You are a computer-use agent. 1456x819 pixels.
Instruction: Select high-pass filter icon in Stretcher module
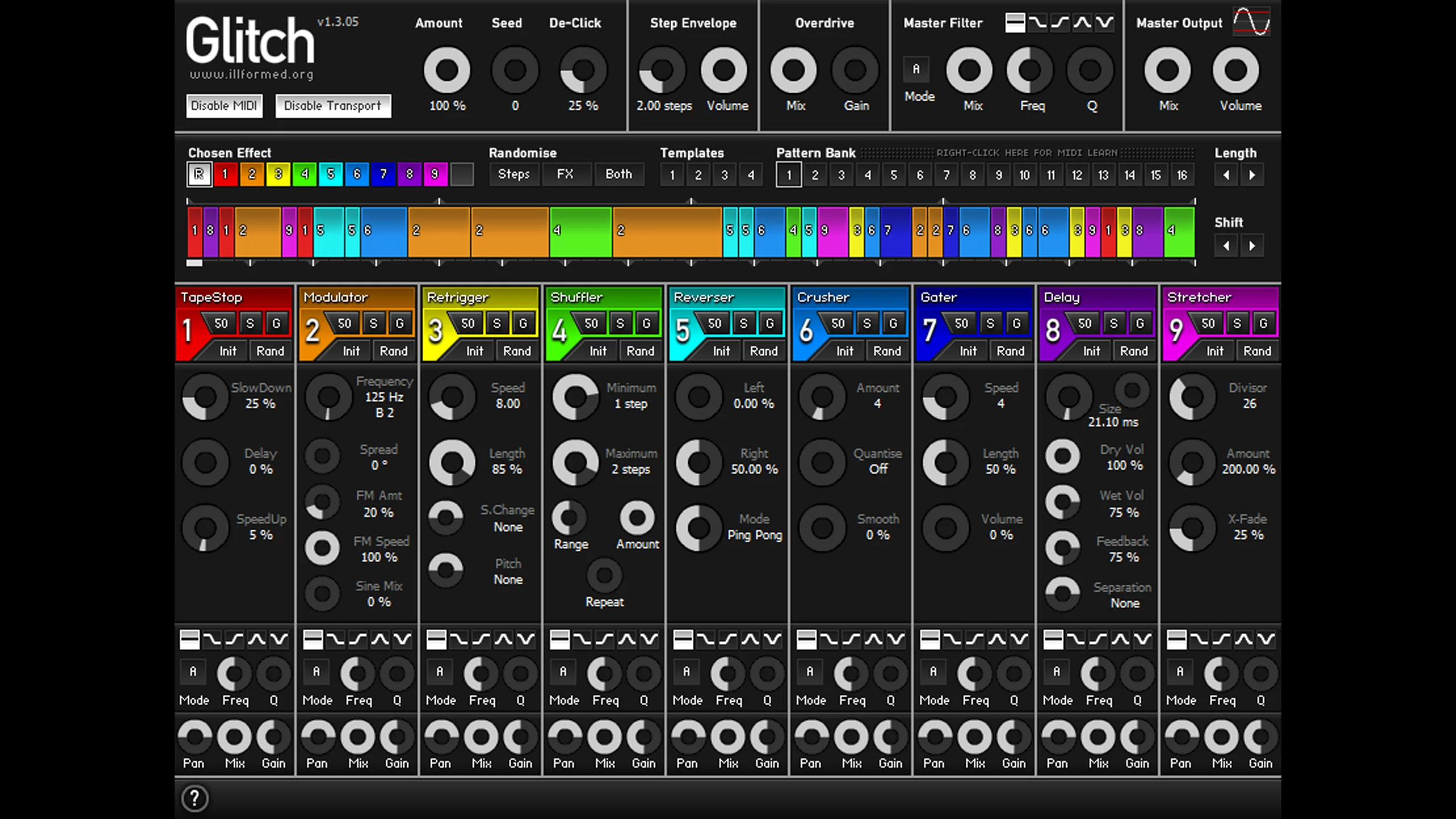click(1221, 639)
